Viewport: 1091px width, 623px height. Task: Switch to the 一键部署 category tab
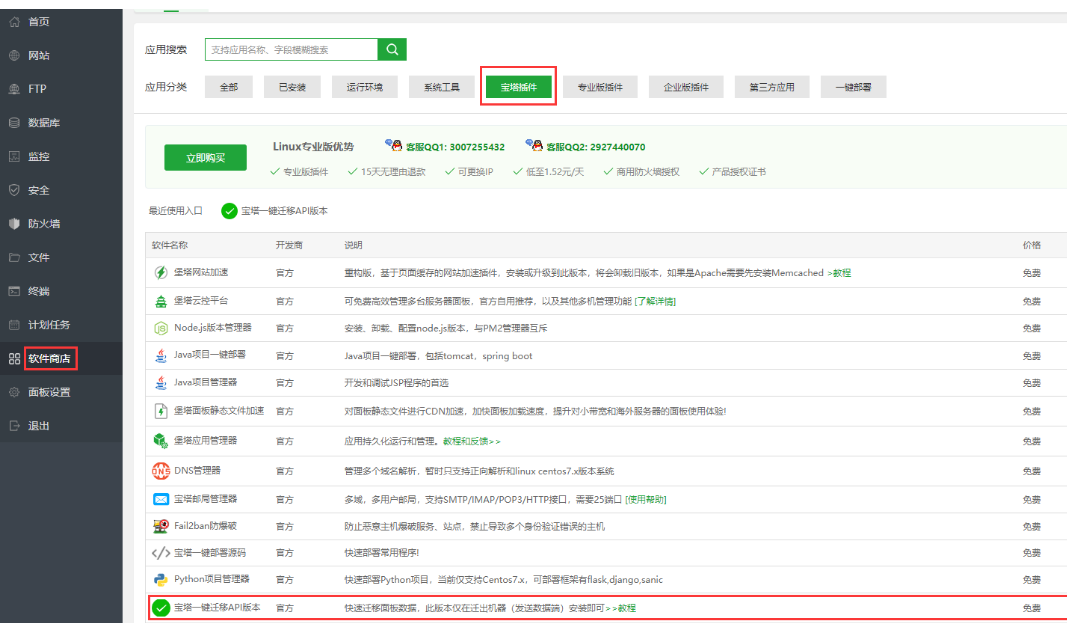click(x=853, y=87)
